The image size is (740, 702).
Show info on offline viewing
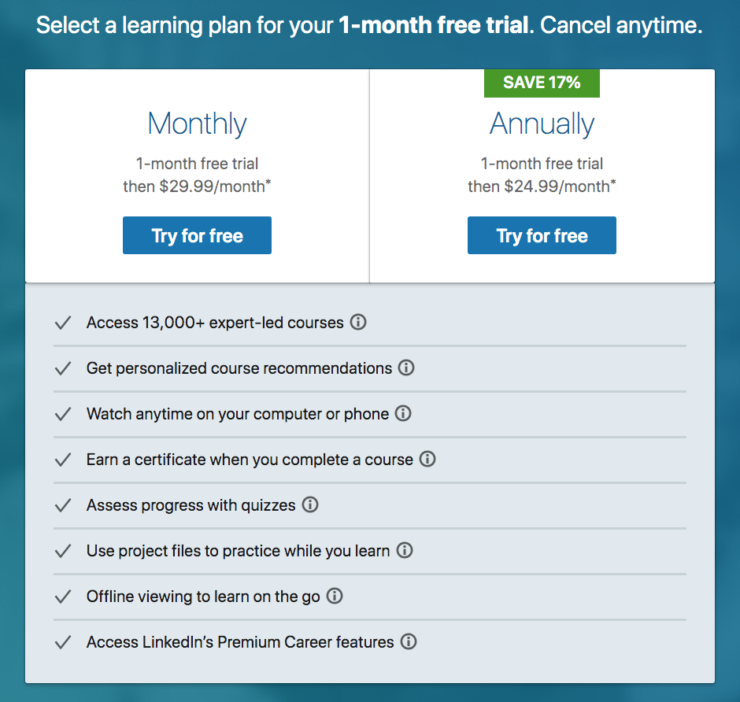335,596
